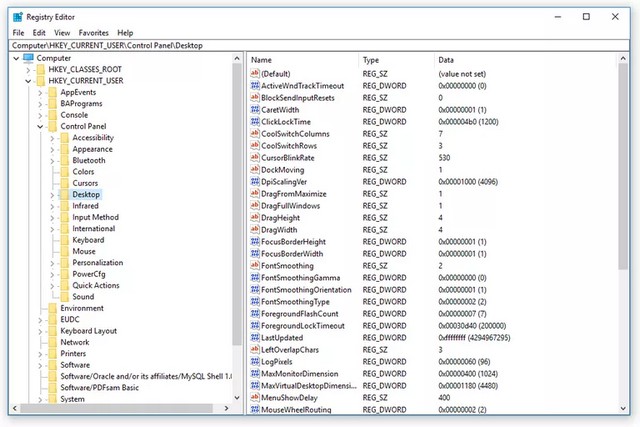
Task: Click the Registry Editor app icon in title bar
Action: tap(18, 17)
